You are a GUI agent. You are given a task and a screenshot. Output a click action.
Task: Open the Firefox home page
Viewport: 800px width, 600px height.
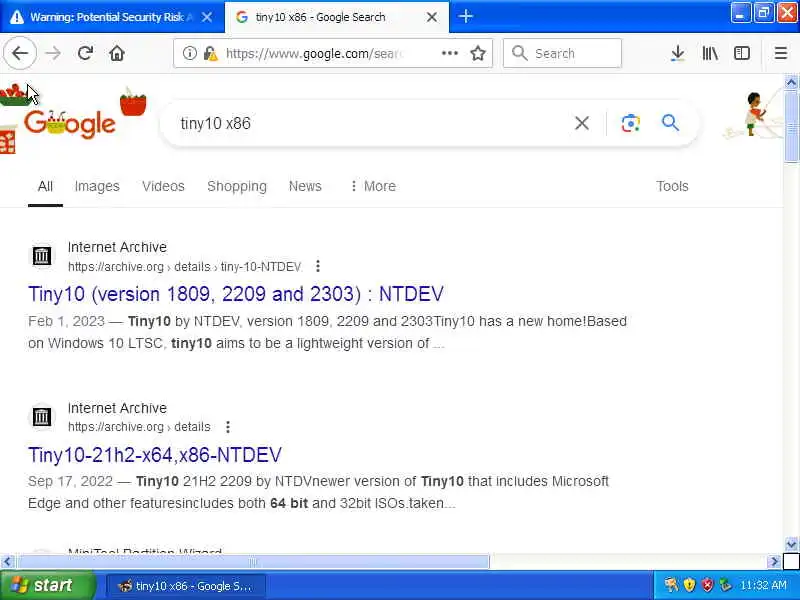pyautogui.click(x=117, y=53)
